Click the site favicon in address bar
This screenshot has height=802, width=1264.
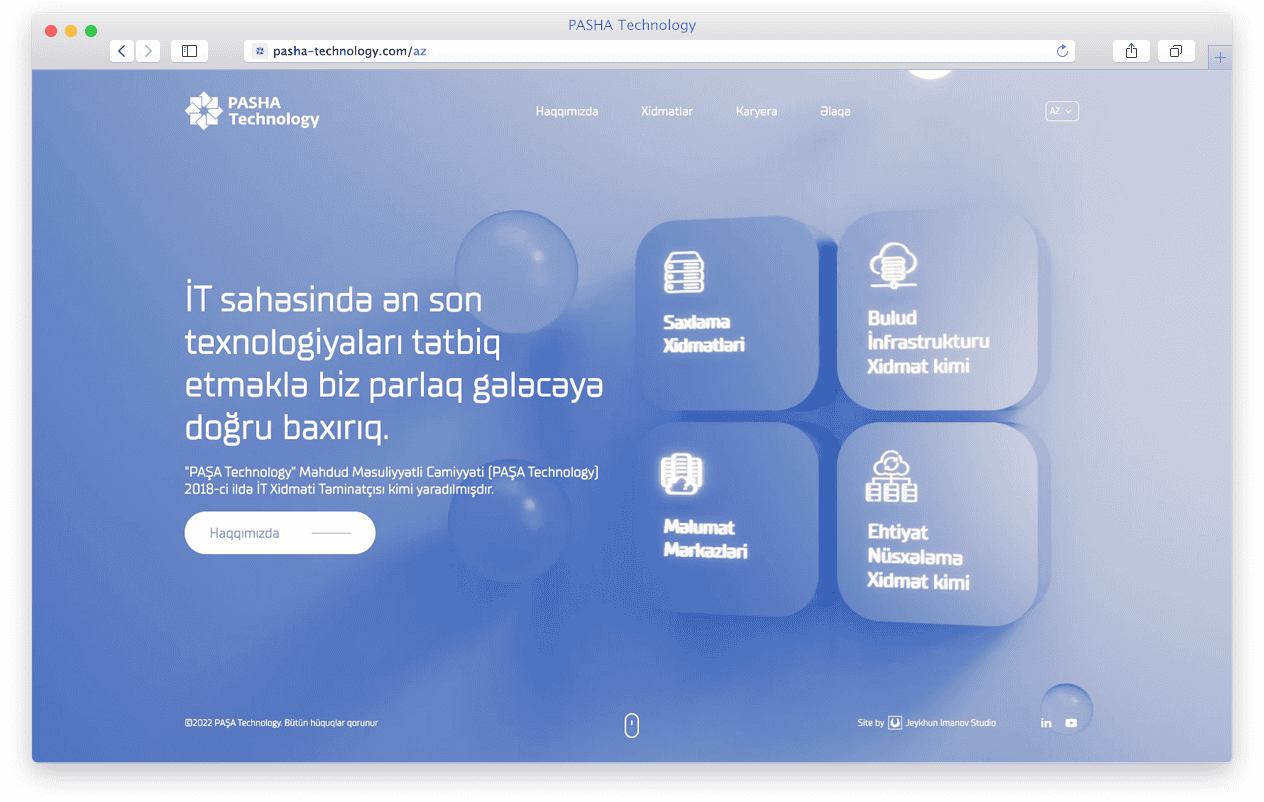point(260,51)
